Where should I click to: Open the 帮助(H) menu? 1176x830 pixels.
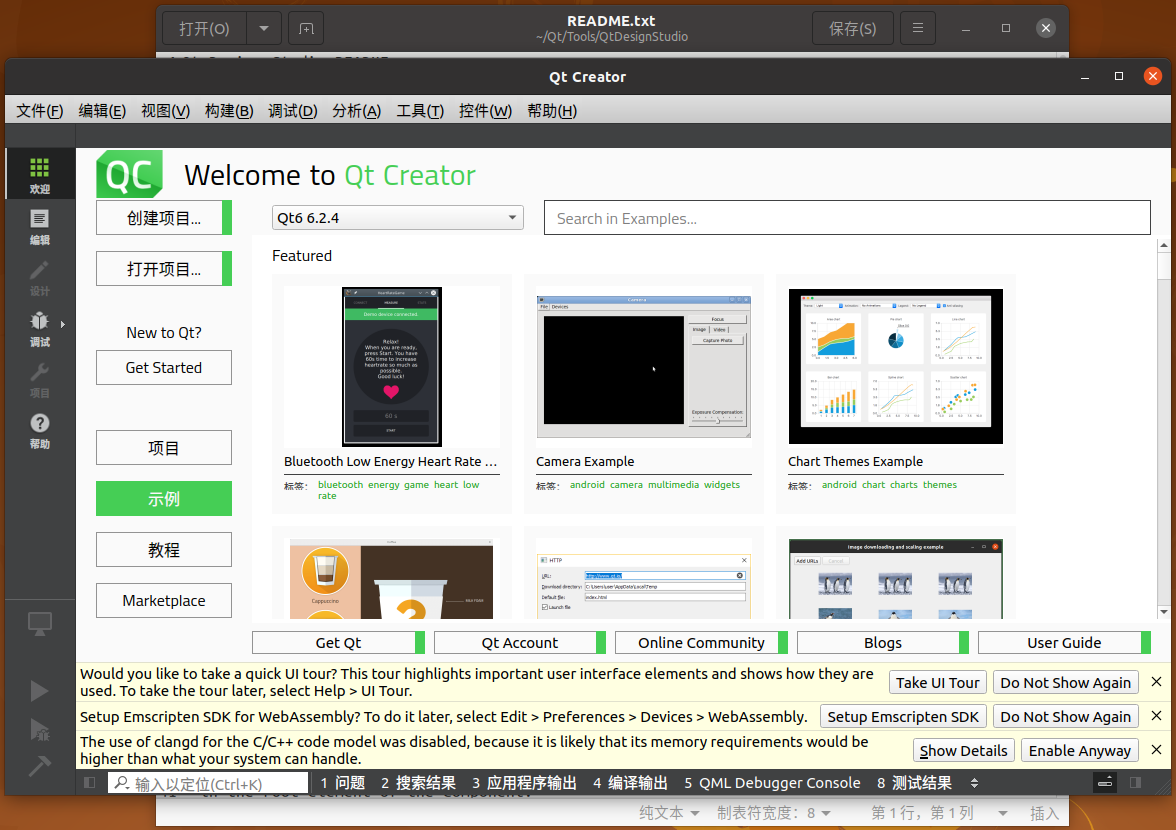tap(552, 111)
